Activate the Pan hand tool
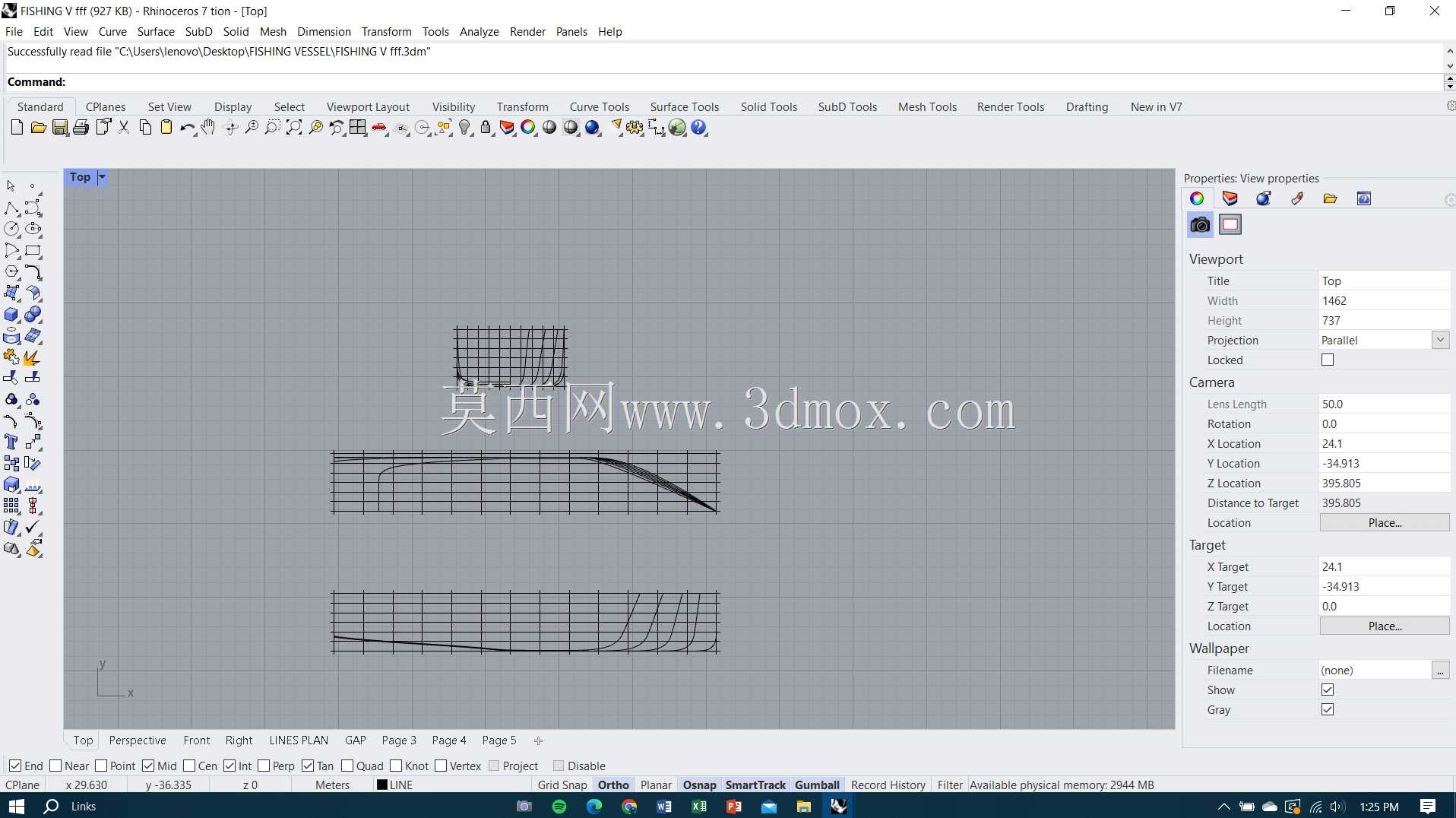The image size is (1456, 818). pyautogui.click(x=208, y=128)
